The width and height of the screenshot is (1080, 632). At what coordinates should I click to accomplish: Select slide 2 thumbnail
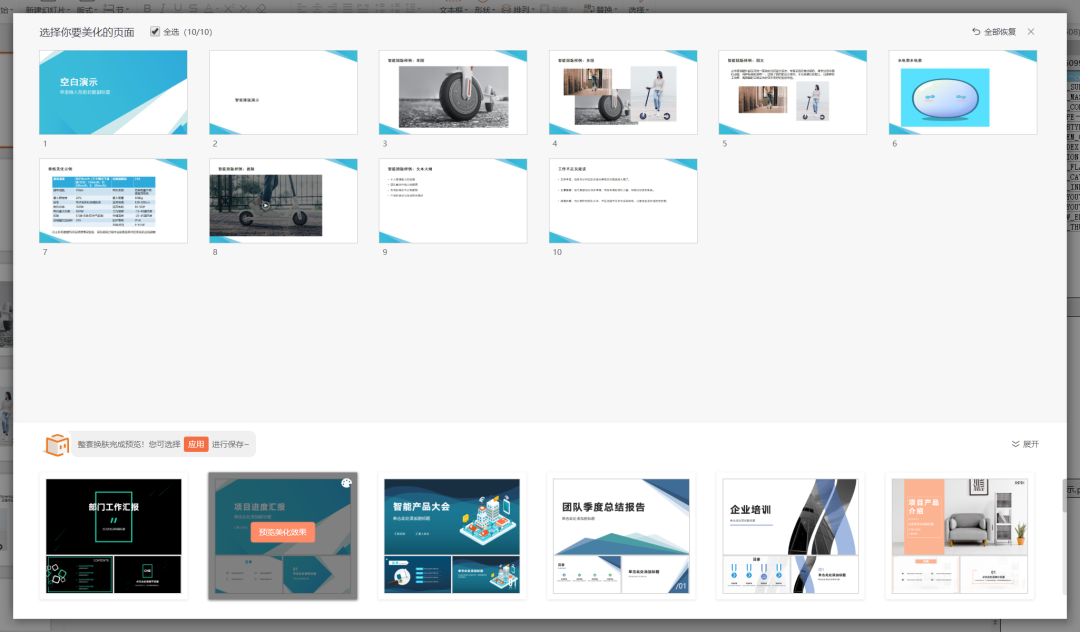[x=283, y=92]
